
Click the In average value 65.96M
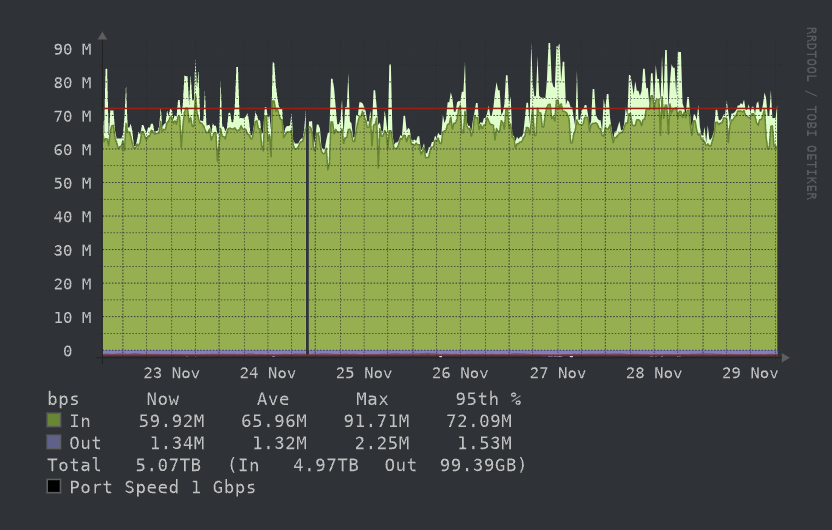coord(274,421)
